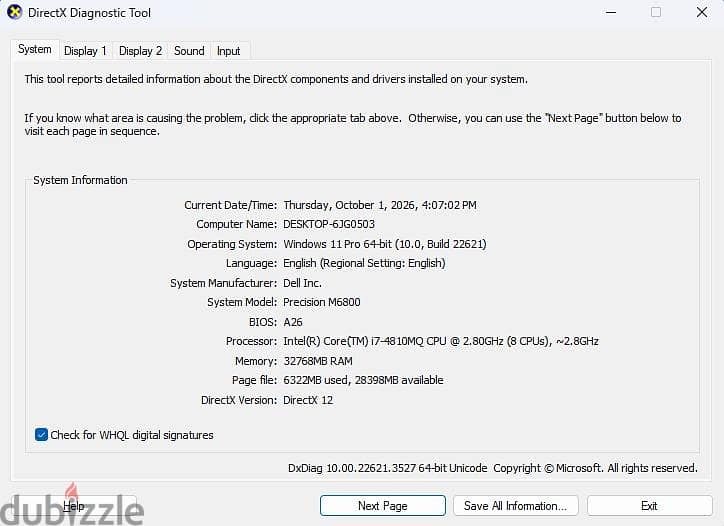Switch to the System tab
The width and height of the screenshot is (724, 526).
(35, 49)
